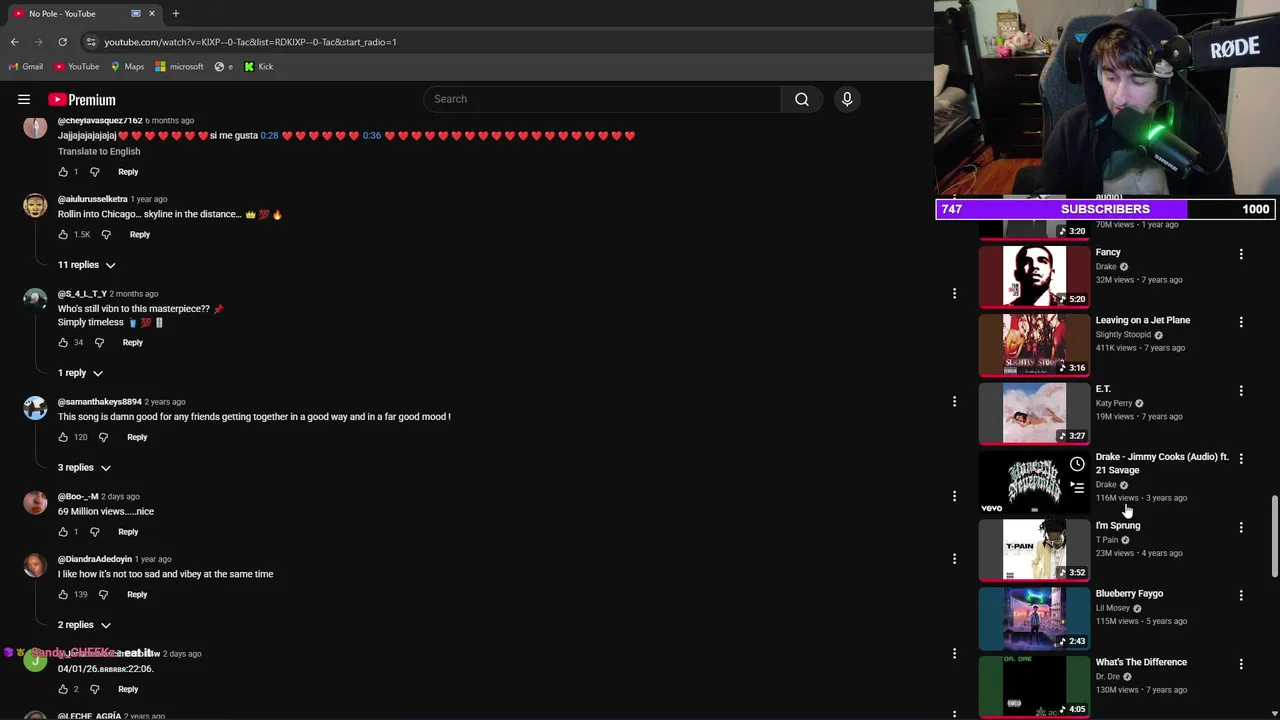Open Kick bookmark
Screen dimensions: 1280x720
point(259,67)
